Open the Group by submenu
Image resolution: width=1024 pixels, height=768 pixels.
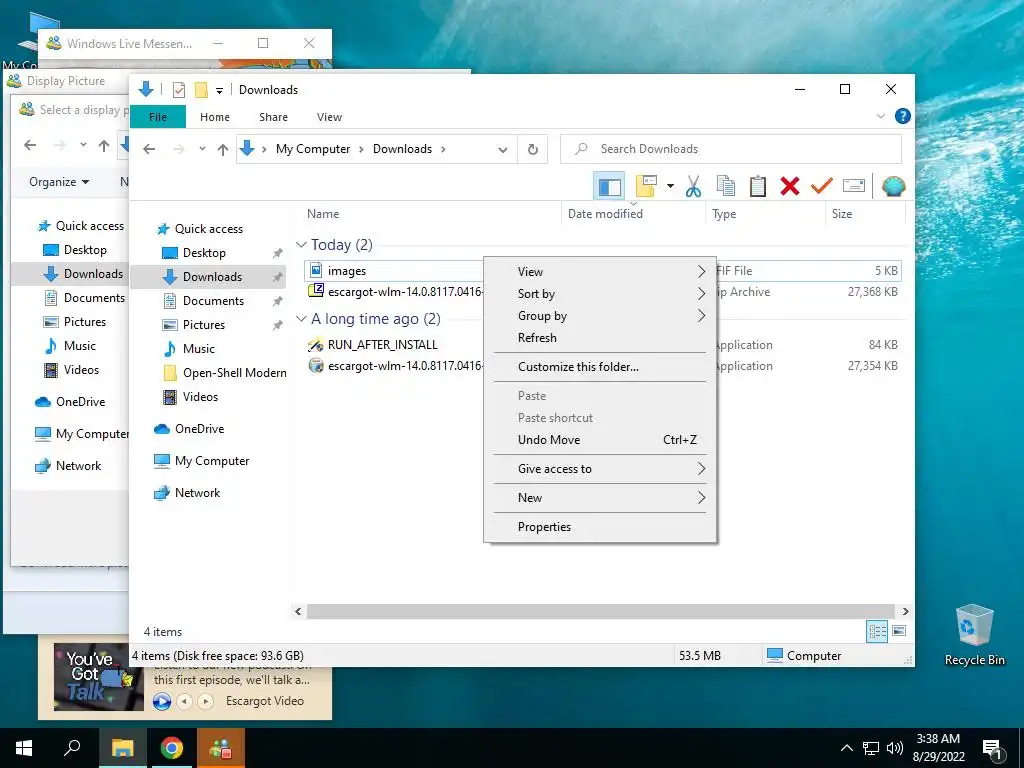click(x=600, y=316)
